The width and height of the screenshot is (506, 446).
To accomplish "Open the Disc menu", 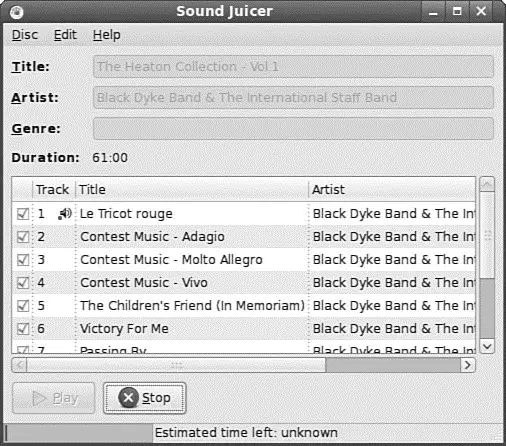I will coord(25,35).
